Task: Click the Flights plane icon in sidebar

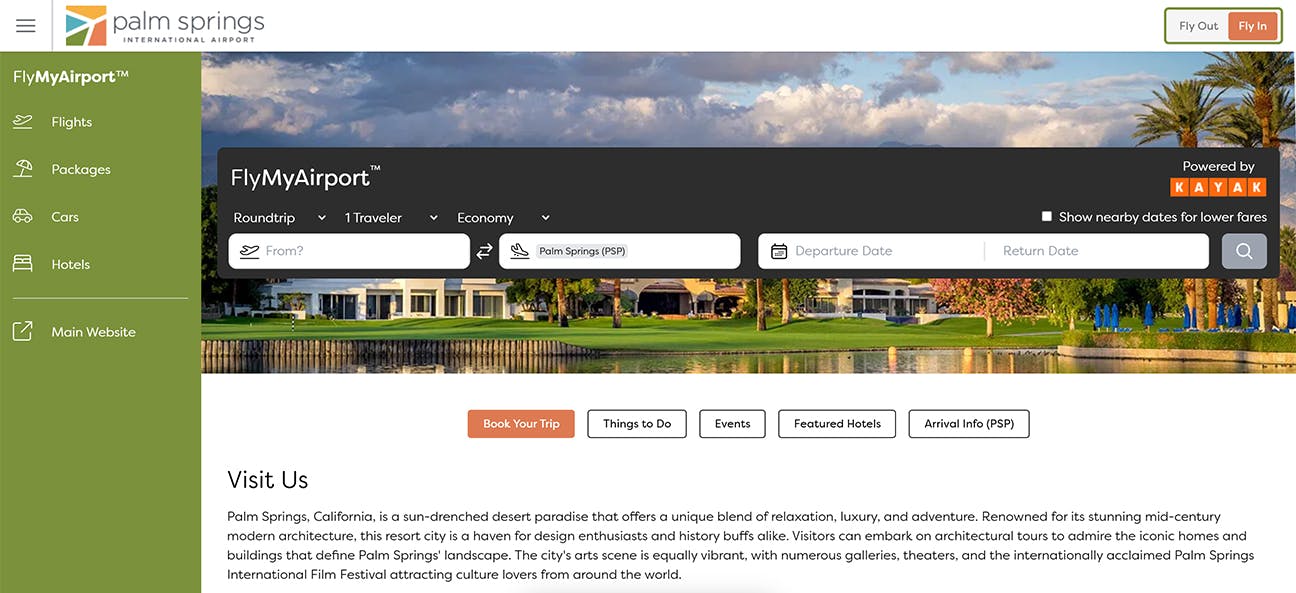Action: tap(22, 122)
